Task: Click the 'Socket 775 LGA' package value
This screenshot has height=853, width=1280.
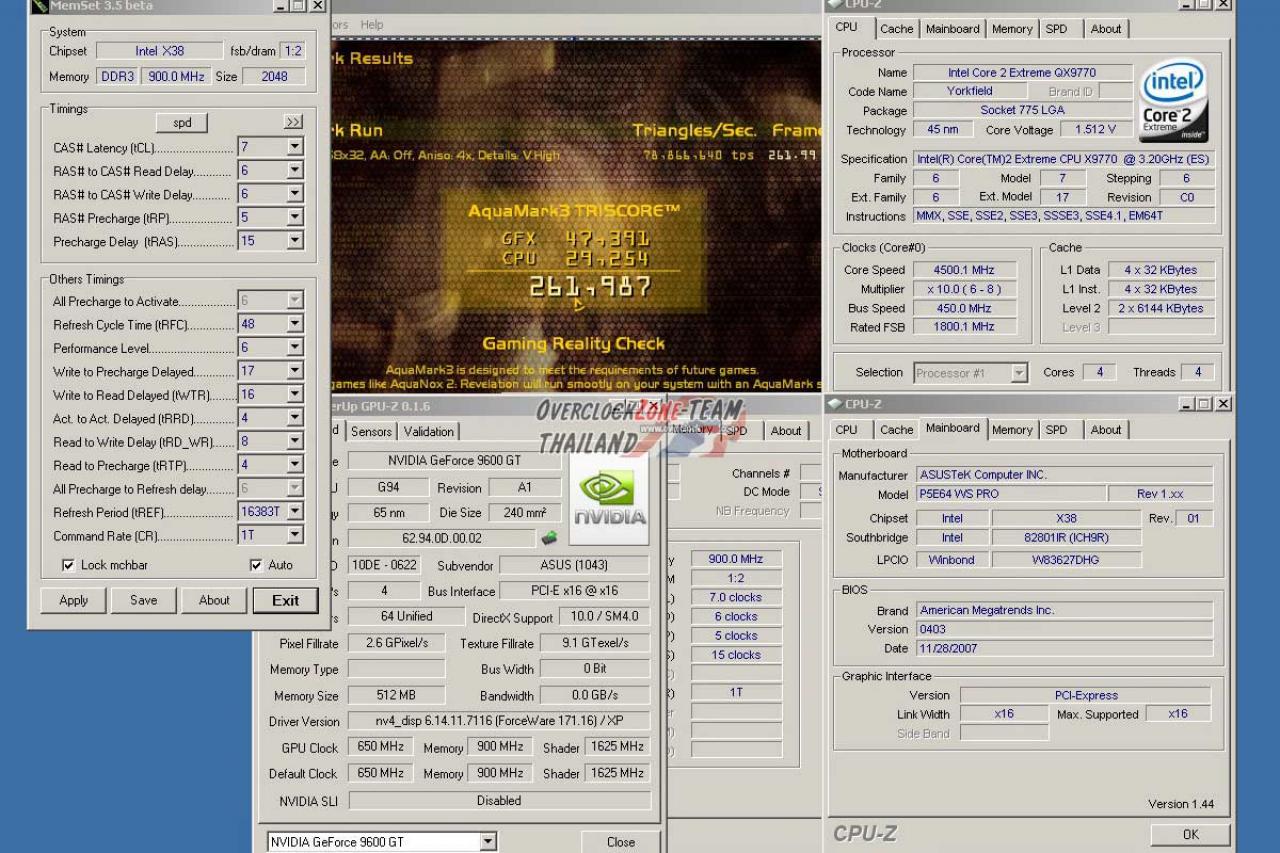Action: (1022, 110)
